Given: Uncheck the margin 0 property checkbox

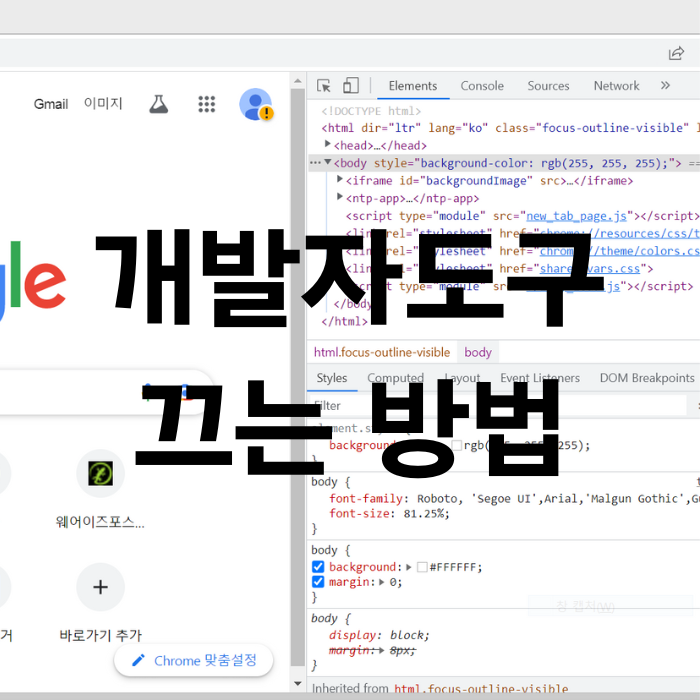Looking at the screenshot, I should click(x=318, y=582).
